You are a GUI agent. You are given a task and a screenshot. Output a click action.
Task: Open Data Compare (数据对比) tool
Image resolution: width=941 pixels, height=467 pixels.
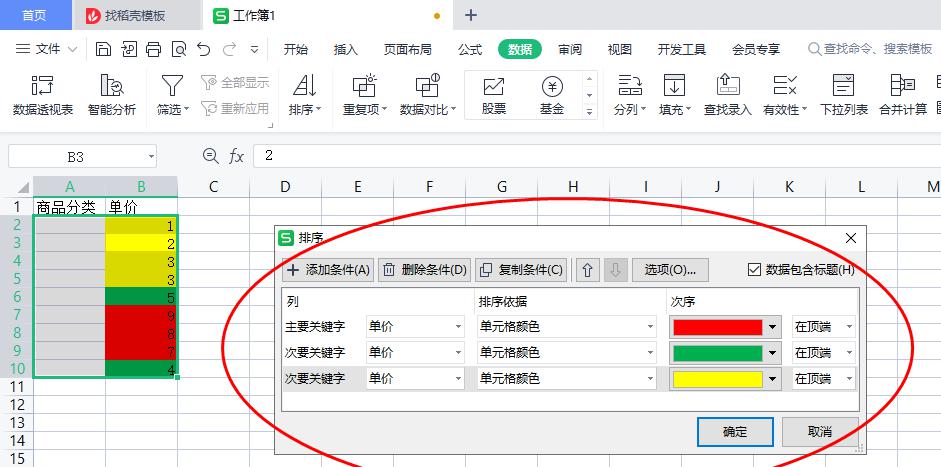pyautogui.click(x=428, y=95)
